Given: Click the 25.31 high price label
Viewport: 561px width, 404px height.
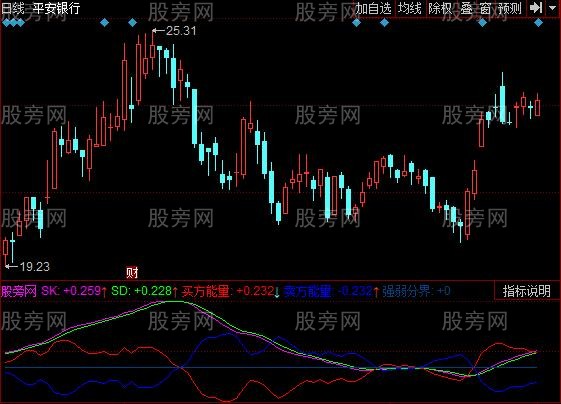Looking at the screenshot, I should (181, 31).
